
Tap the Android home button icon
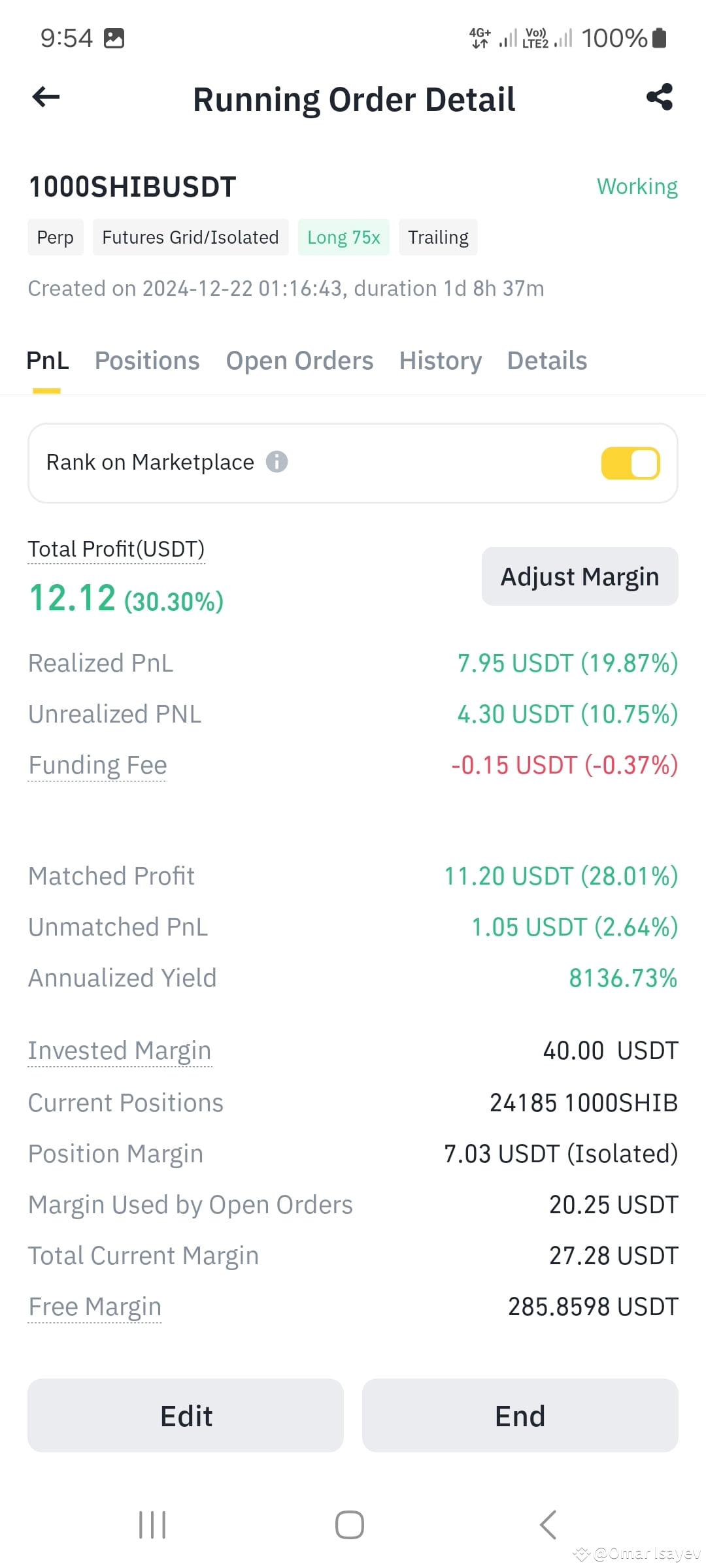coord(350,1525)
